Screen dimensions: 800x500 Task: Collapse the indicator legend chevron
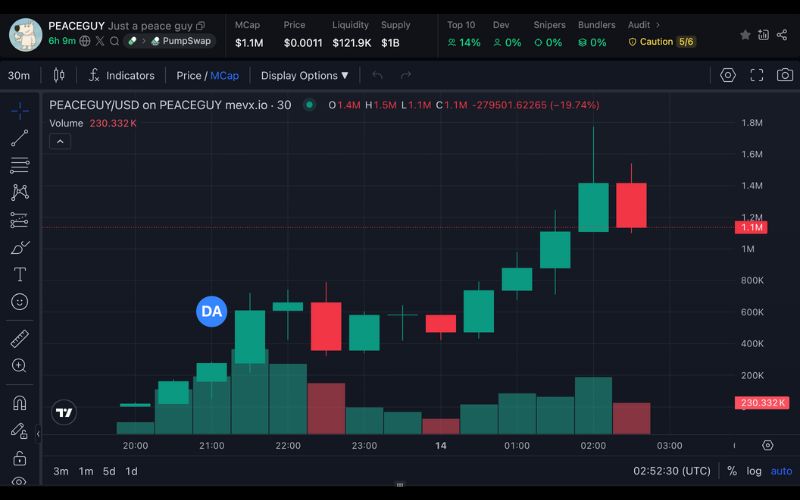60,141
